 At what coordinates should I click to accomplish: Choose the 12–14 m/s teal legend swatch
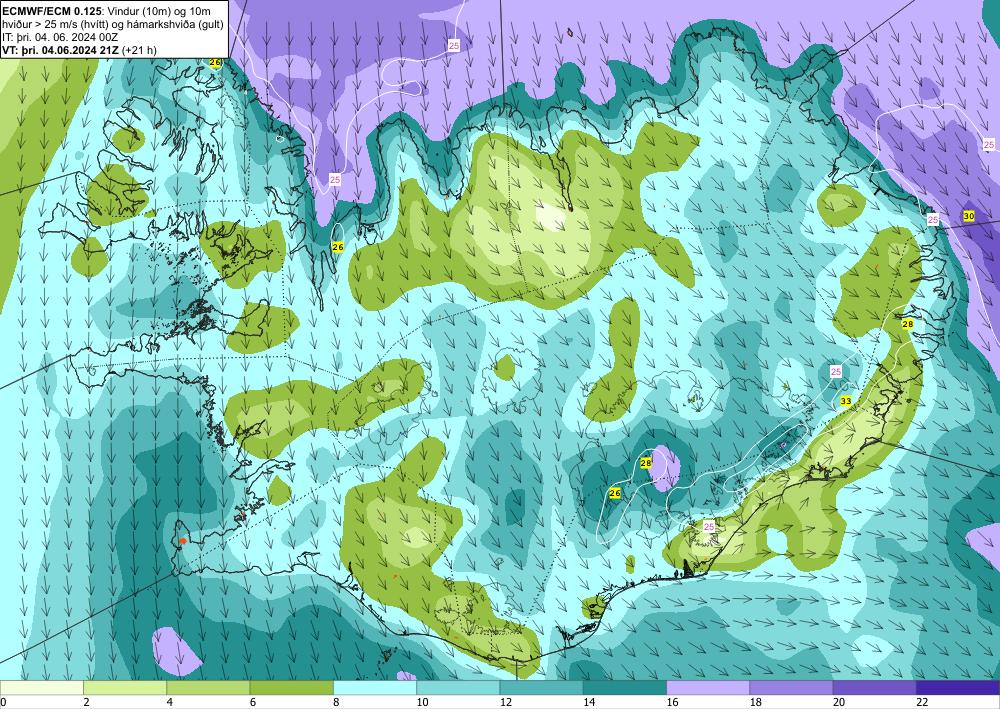tap(541, 687)
